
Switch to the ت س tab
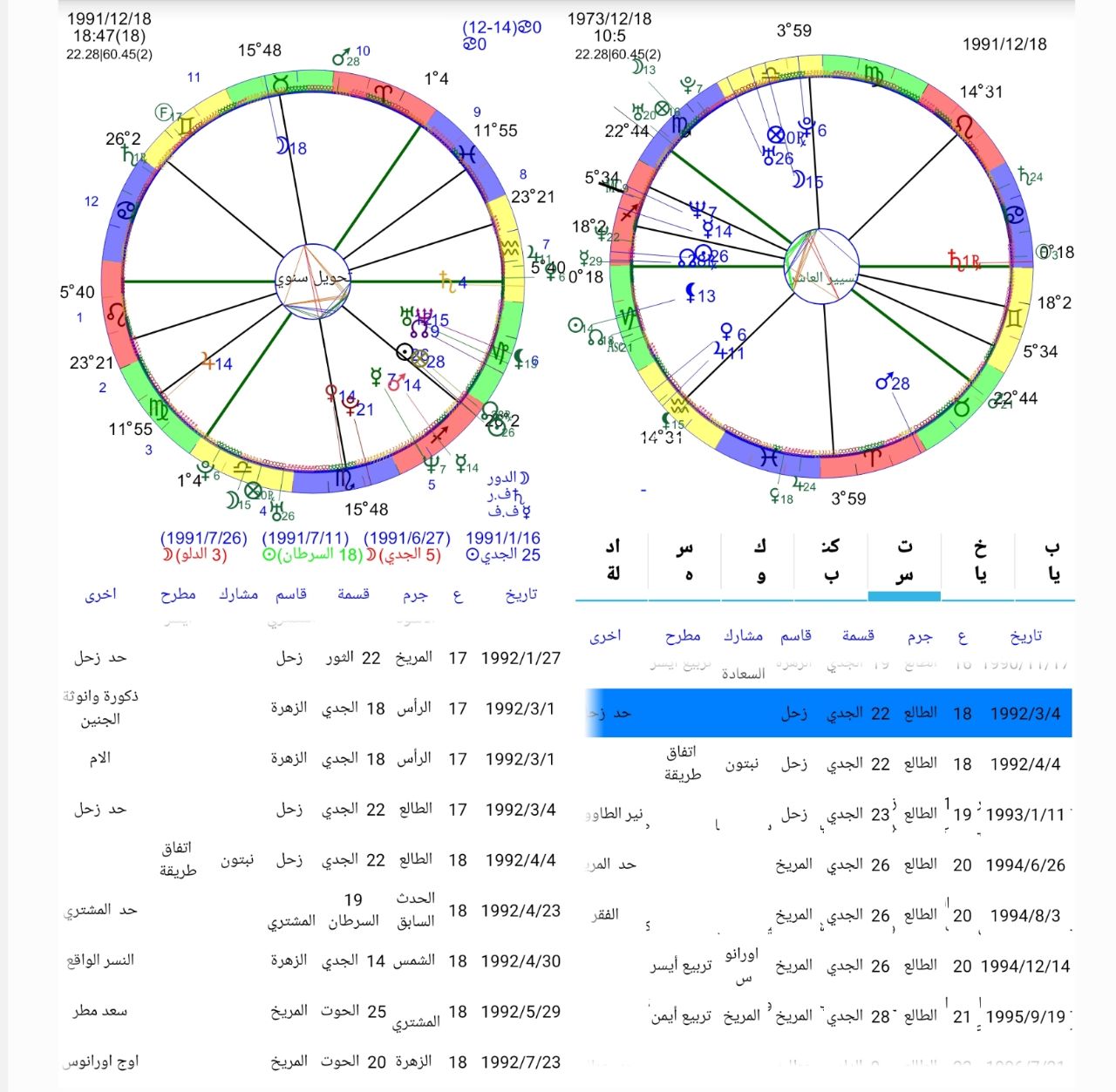pyautogui.click(x=904, y=560)
